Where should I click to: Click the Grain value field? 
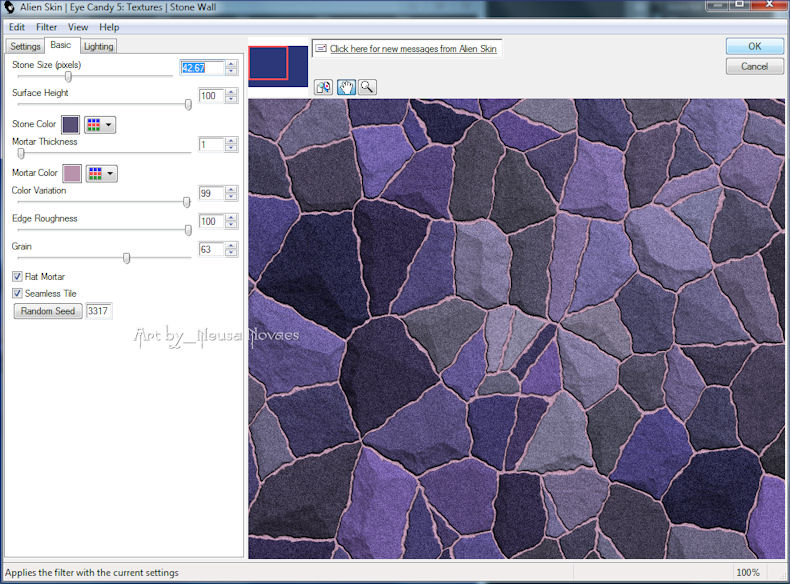(x=211, y=249)
